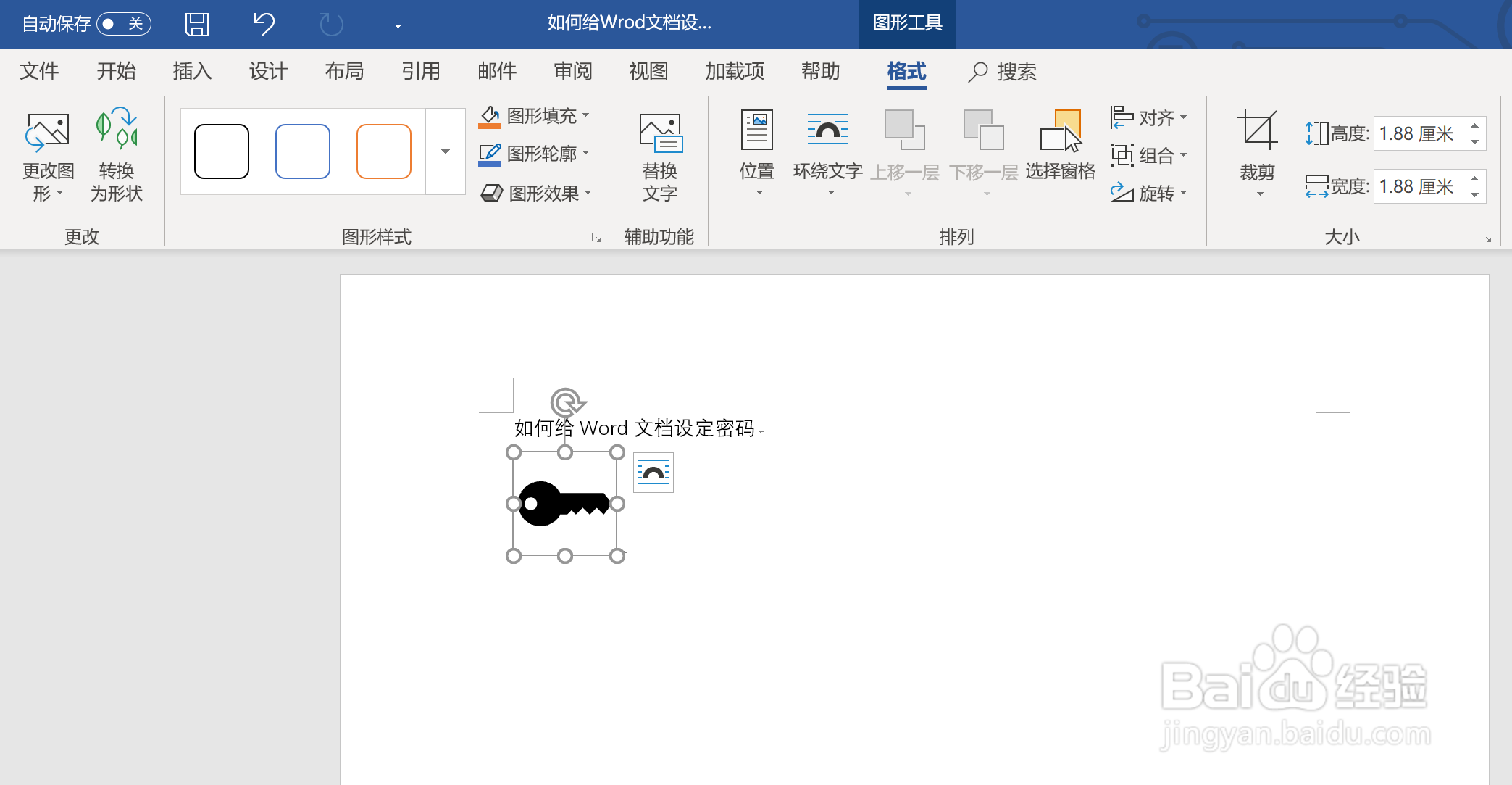This screenshot has height=785, width=1512.
Task: Decrease the 宽度 width value
Action: coord(1474,195)
